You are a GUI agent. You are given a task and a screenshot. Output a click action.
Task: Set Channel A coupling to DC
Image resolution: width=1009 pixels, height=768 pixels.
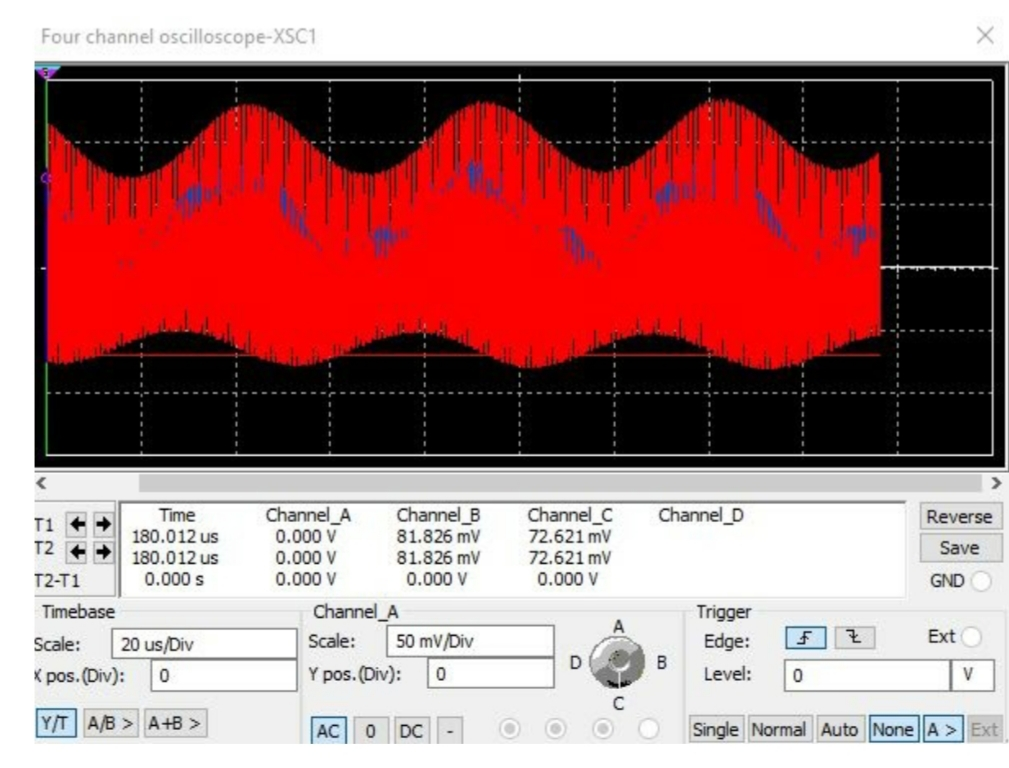pyautogui.click(x=412, y=729)
